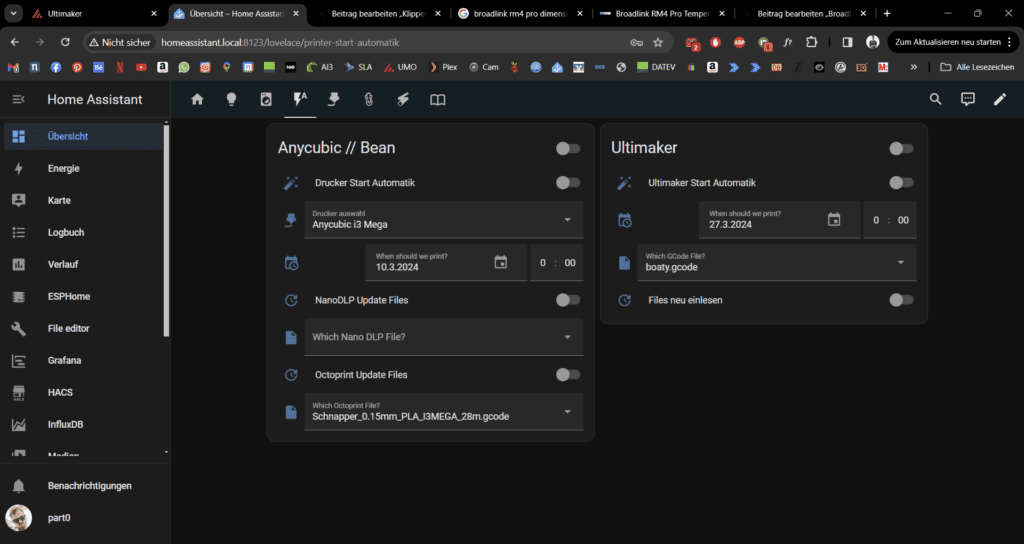Open the Plex bookmark
Screen dimensions: 1024x544
pos(443,67)
